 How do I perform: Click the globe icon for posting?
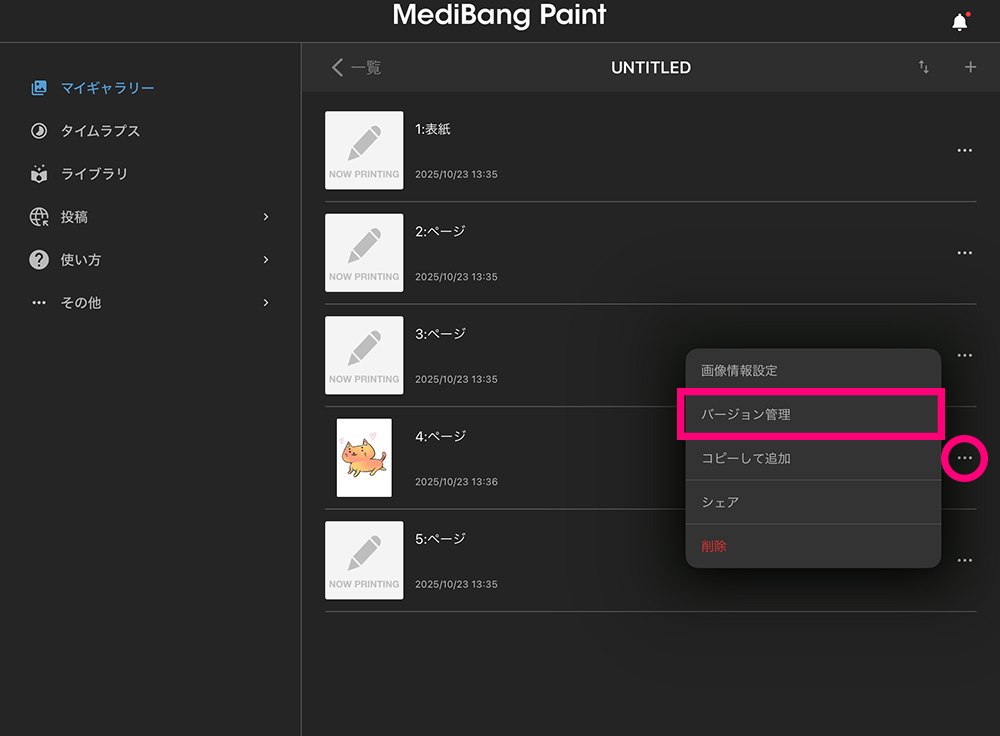(x=39, y=217)
